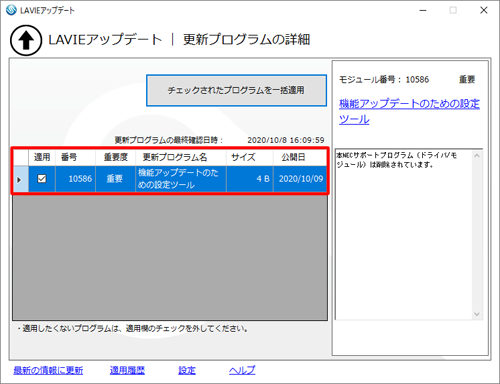Image resolution: width=500 pixels, height=384 pixels.
Task: Click the モジュール番号: 10586 label
Action: tap(384, 80)
